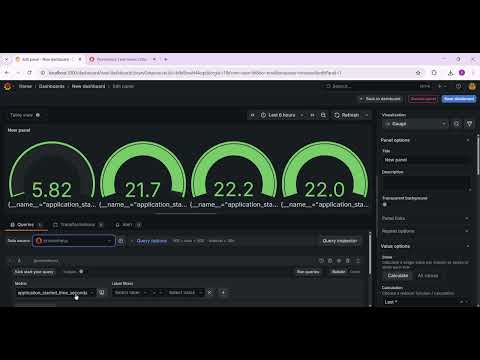Screen dimensions: 480x360
Task: Remove the label filter with X icon
Action: pos(210,293)
